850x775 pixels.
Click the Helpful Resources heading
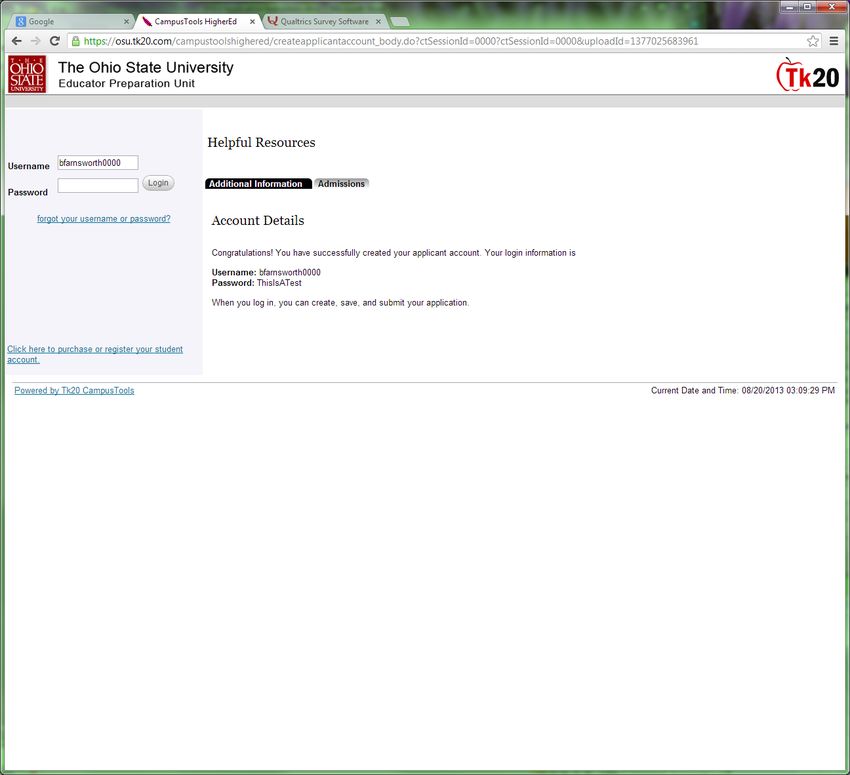(x=261, y=143)
